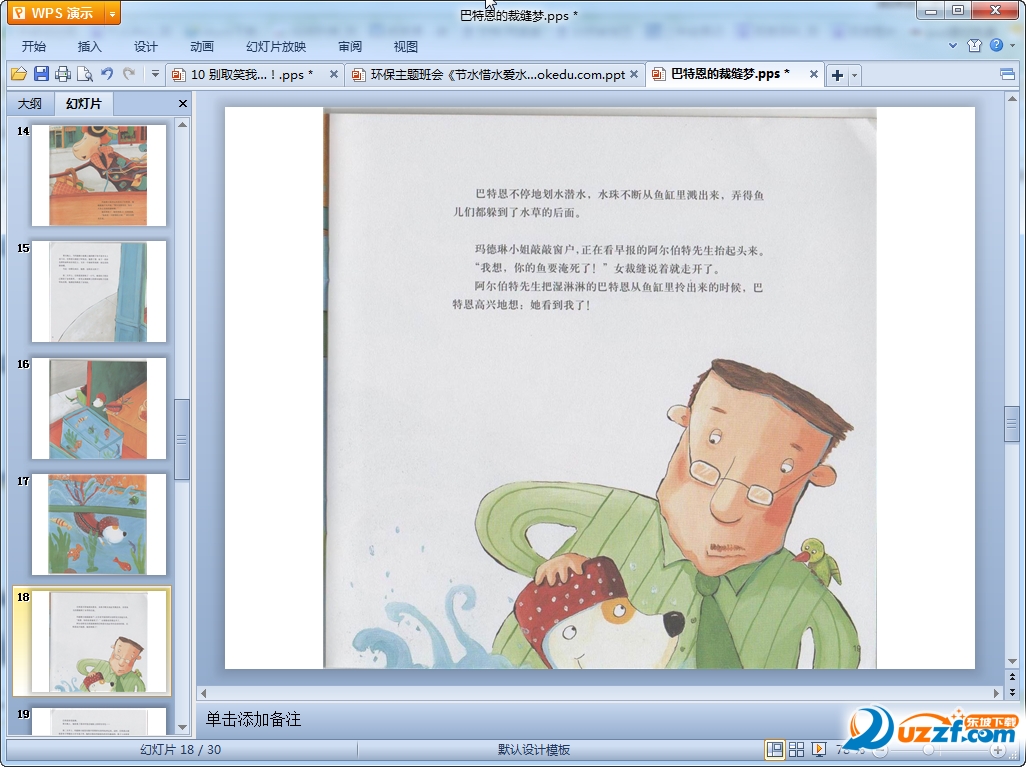This screenshot has height=767, width=1026.
Task: Open the 幻灯片放映 menu
Action: [276, 46]
